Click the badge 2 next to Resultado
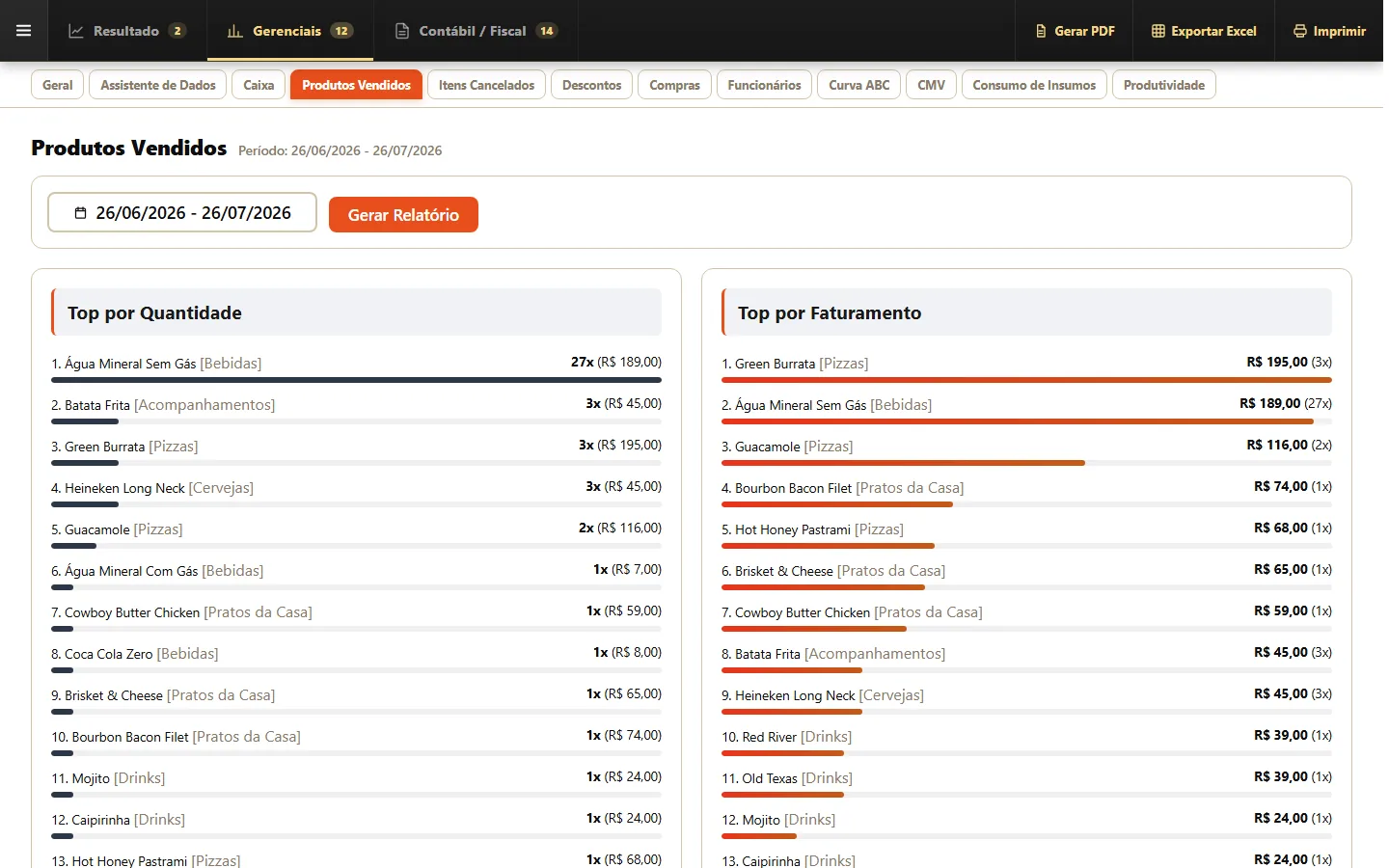Image resolution: width=1389 pixels, height=868 pixels. 177,31
